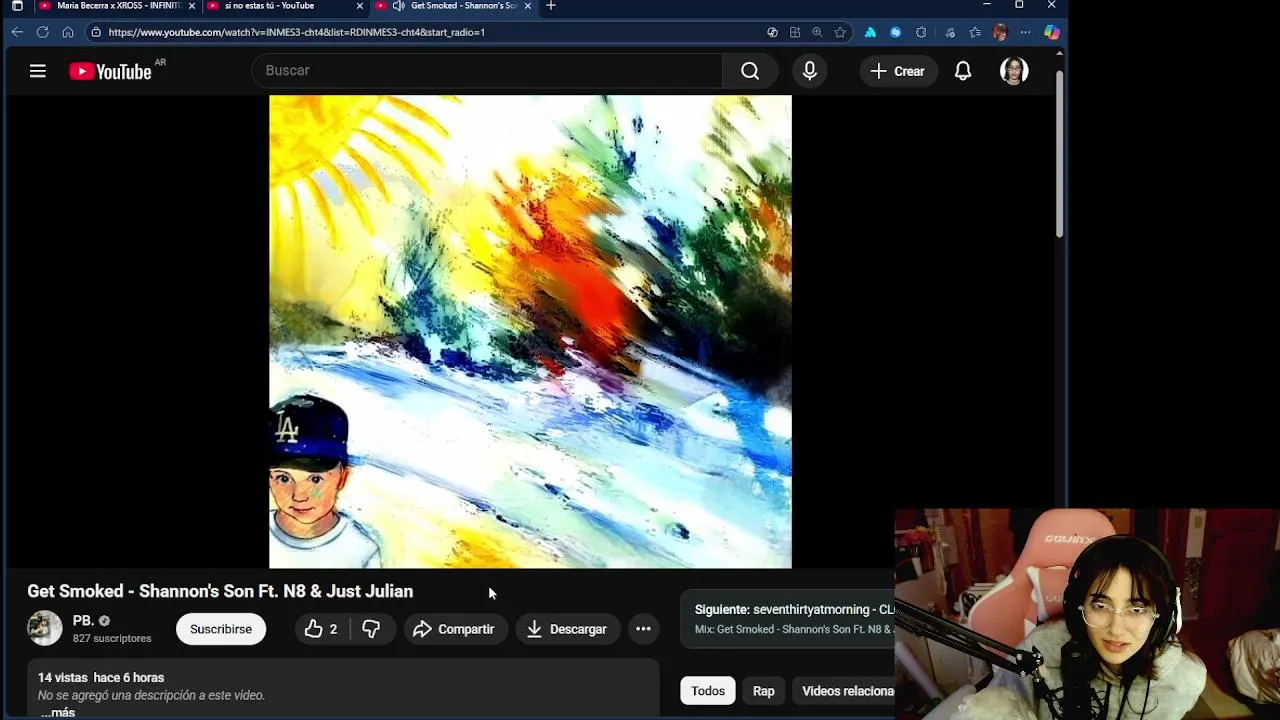The height and width of the screenshot is (720, 1280).
Task: Click the '14 vistas hace 6 horas' text
Action: point(101,678)
